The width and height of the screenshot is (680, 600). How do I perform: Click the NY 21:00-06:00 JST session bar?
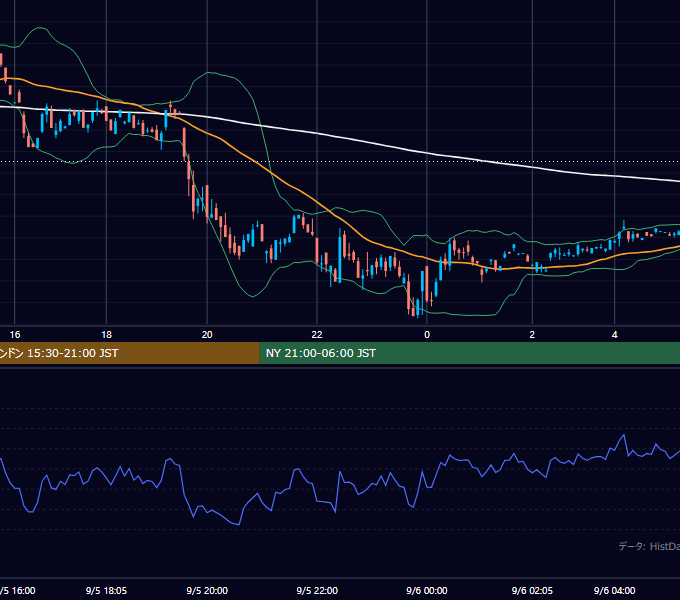coord(470,353)
